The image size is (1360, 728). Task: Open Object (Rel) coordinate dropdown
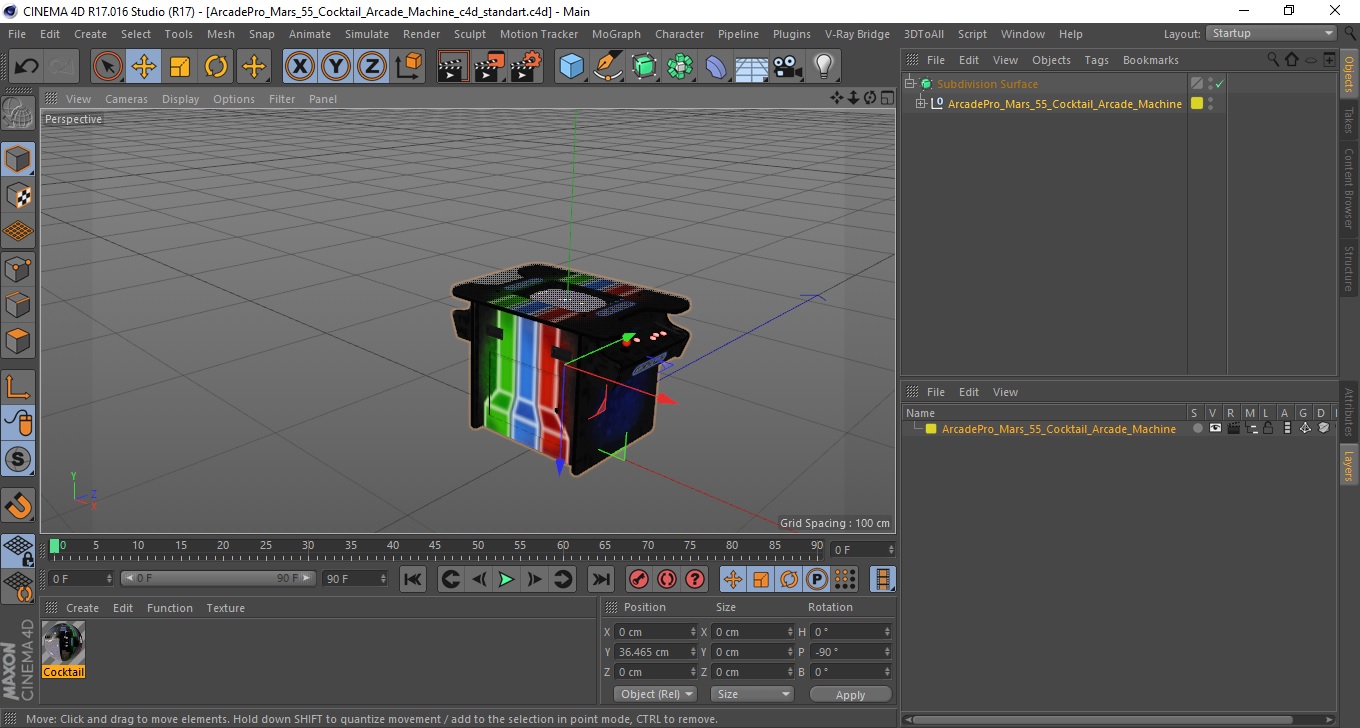(655, 694)
